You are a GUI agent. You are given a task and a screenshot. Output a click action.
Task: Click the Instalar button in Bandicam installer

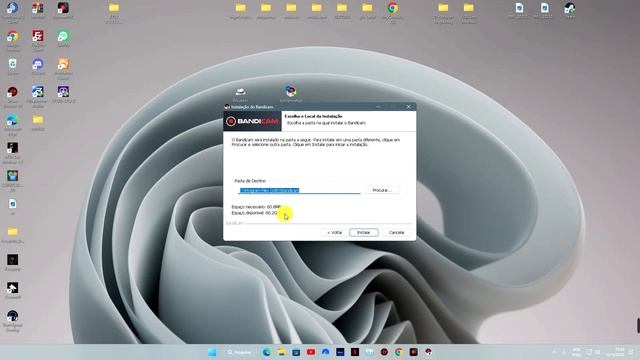pos(364,232)
